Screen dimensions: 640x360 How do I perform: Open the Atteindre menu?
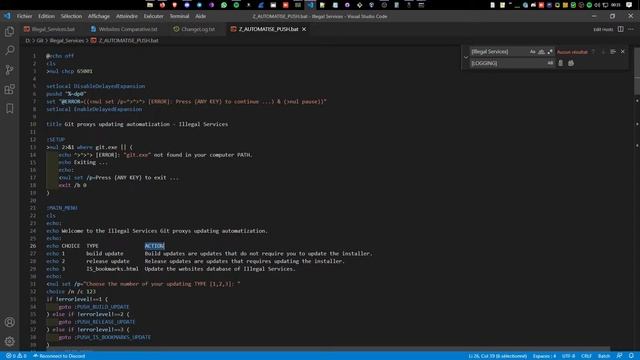[127, 16]
